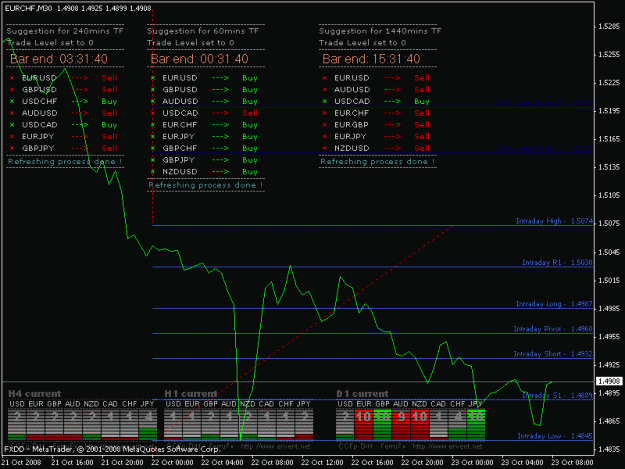The width and height of the screenshot is (625, 469).
Task: Click current price tag 1.4908 on price axis
Action: coord(609,381)
